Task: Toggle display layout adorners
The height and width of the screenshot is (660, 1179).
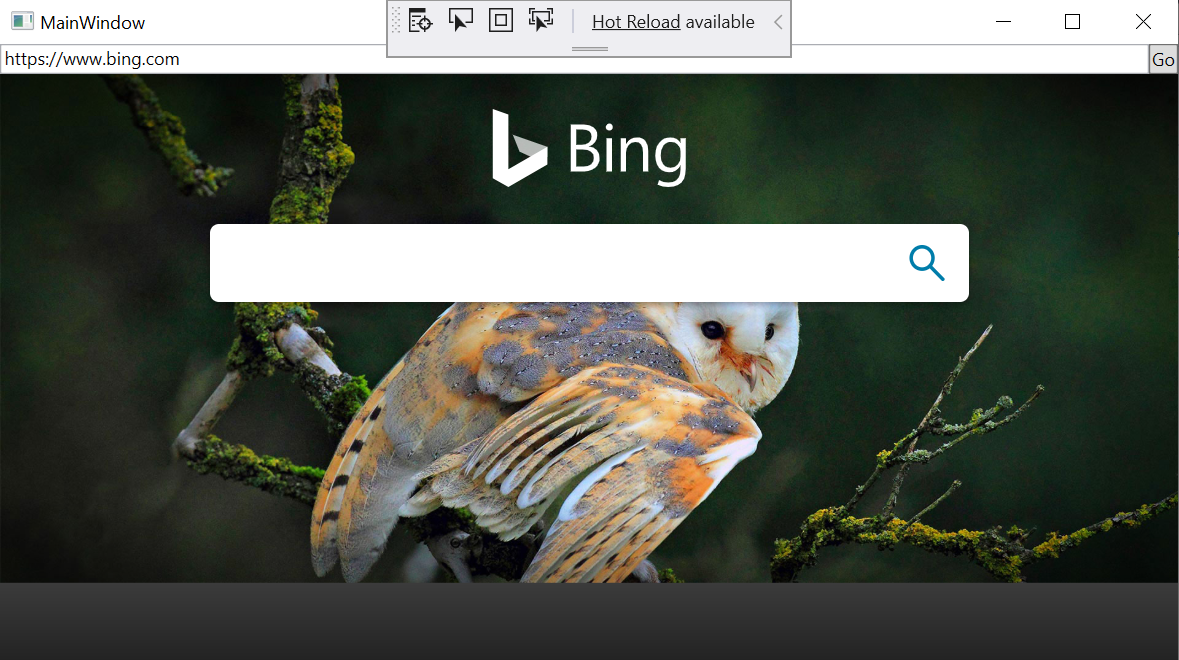Action: 500,19
